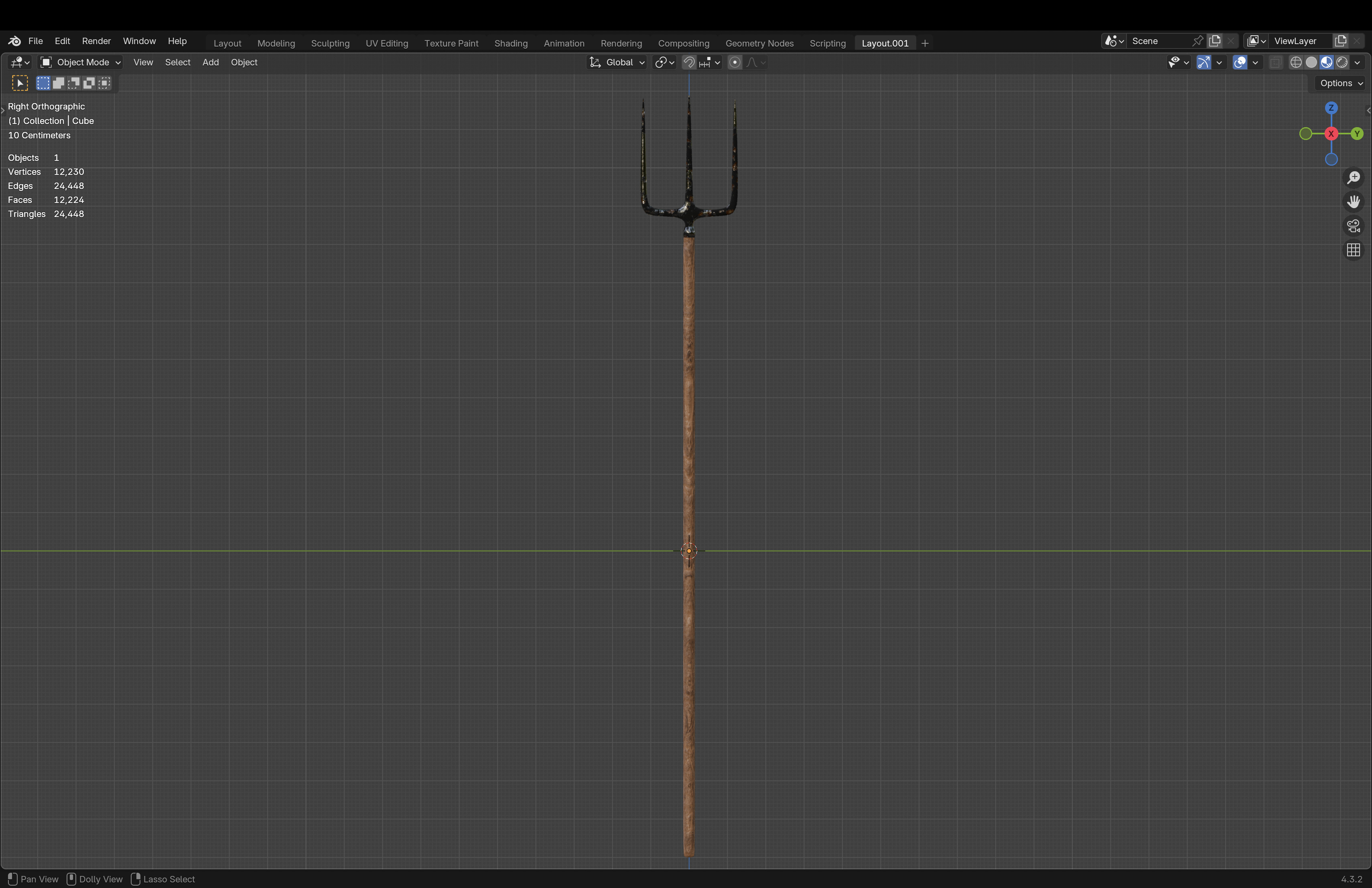Toggle X-ray view
Image resolution: width=1372 pixels, height=888 pixels.
click(x=1275, y=62)
